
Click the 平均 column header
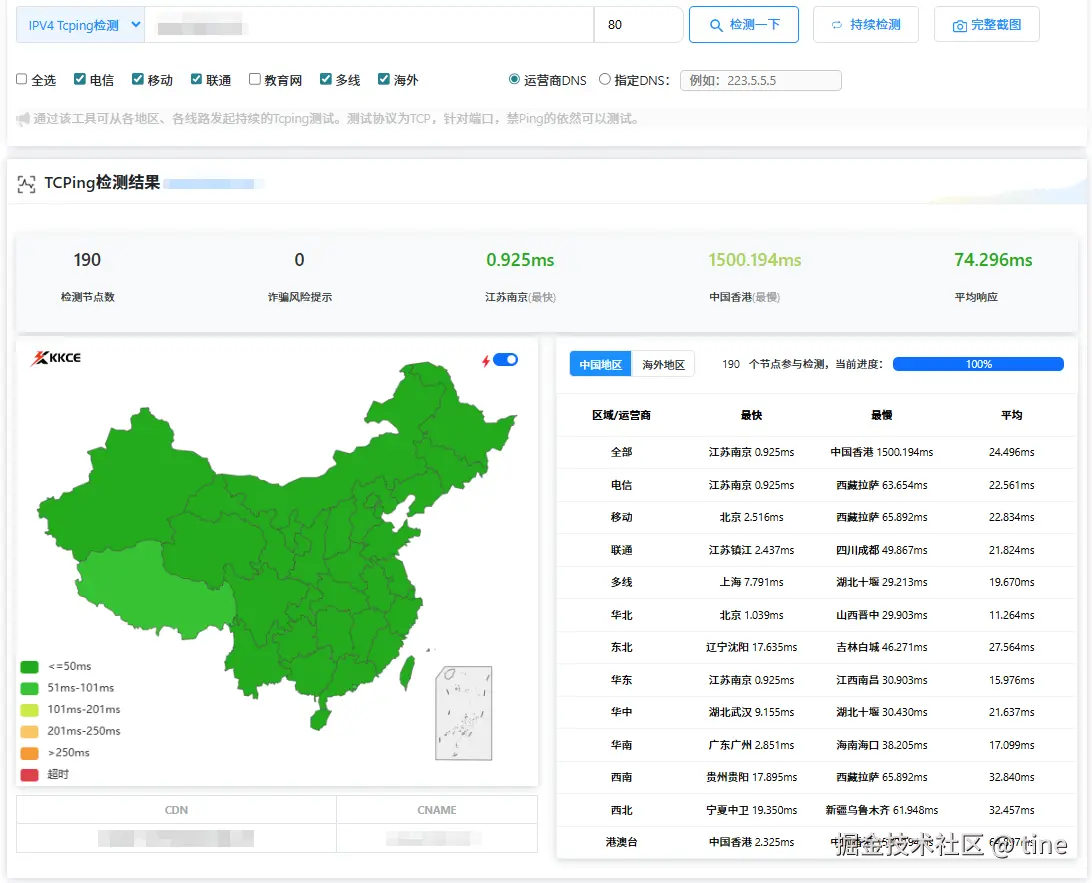pos(1012,416)
